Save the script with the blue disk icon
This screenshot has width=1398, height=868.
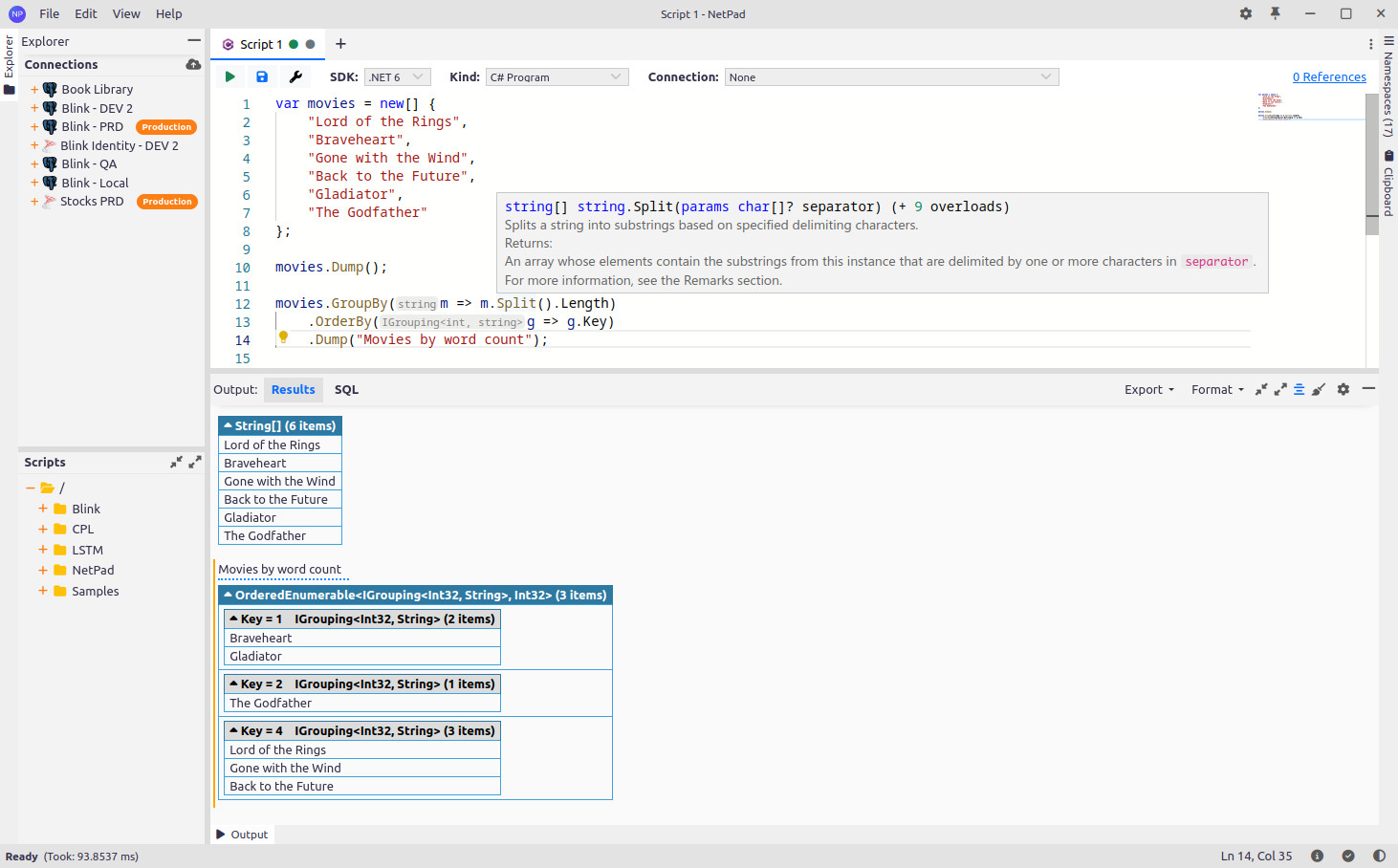(x=262, y=76)
